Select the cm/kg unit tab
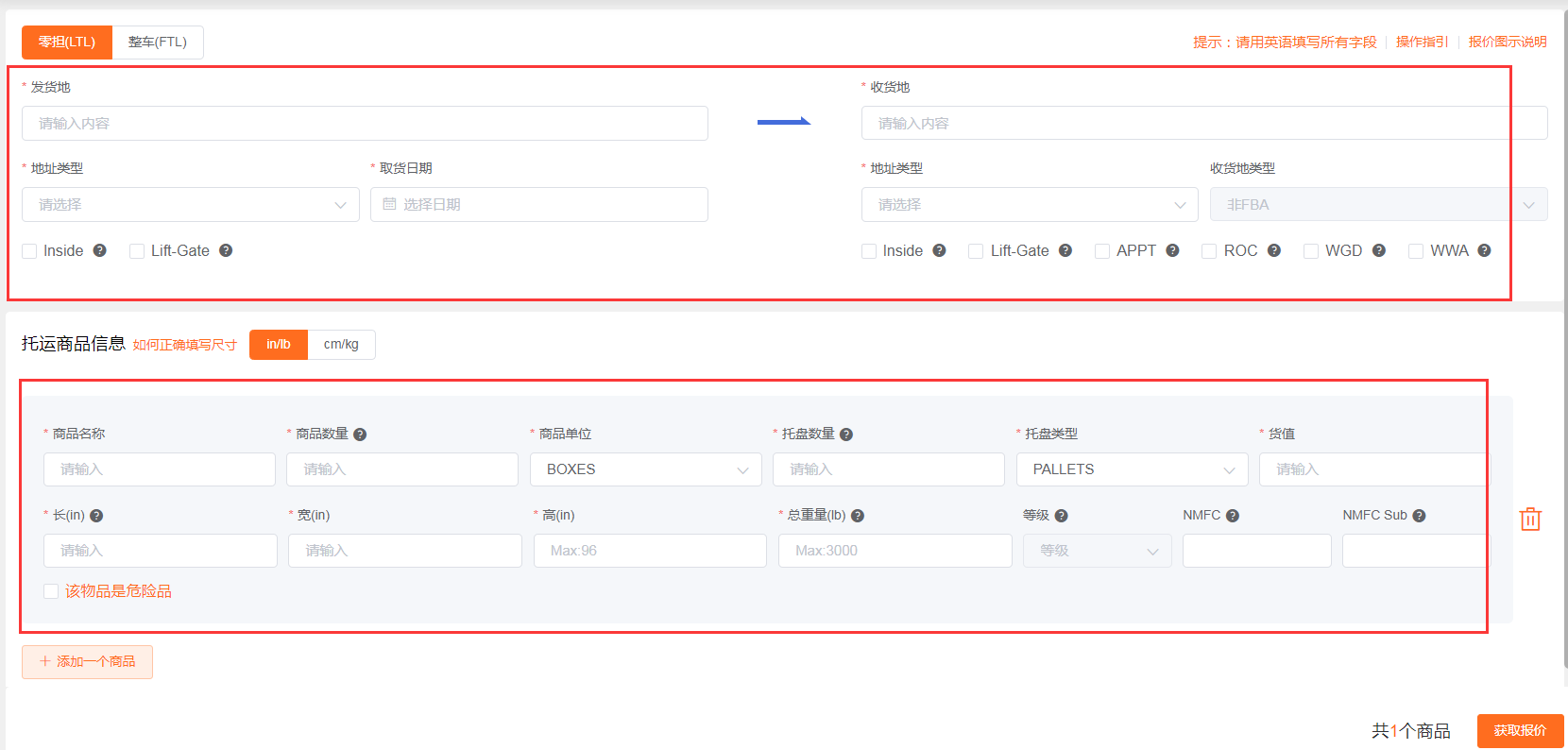Viewport: 1568px width, 750px height. (x=341, y=345)
